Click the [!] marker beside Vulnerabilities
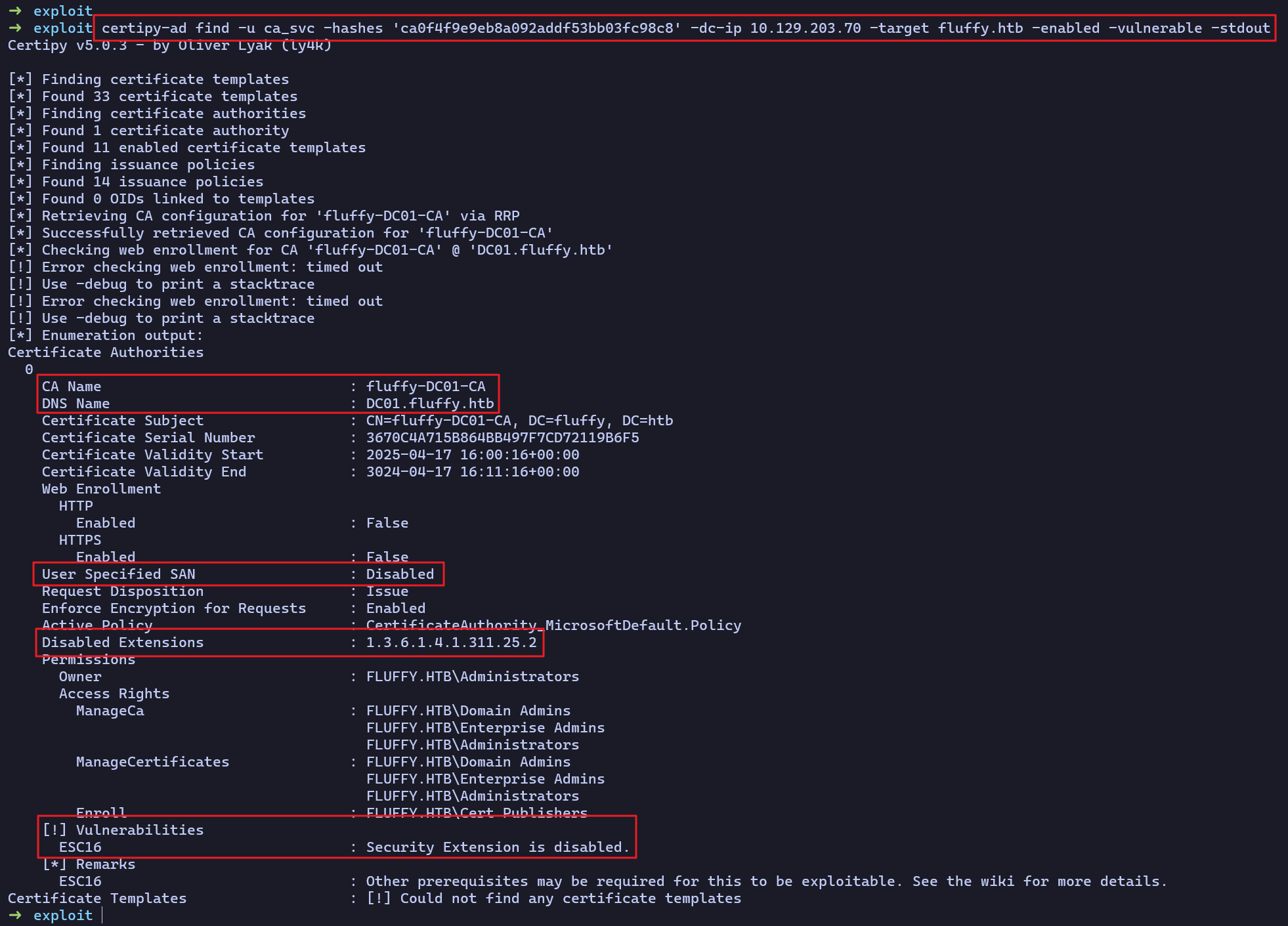The width and height of the screenshot is (1288, 926). pos(54,830)
